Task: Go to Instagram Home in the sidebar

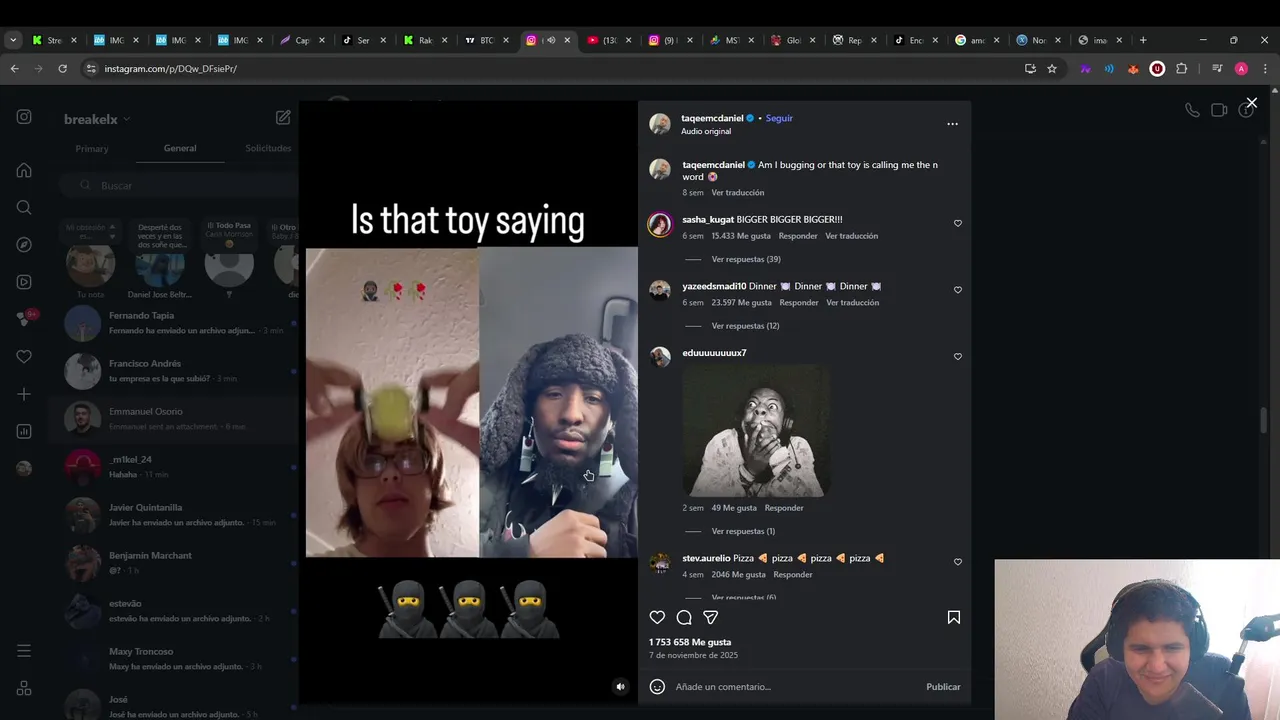Action: (x=24, y=170)
